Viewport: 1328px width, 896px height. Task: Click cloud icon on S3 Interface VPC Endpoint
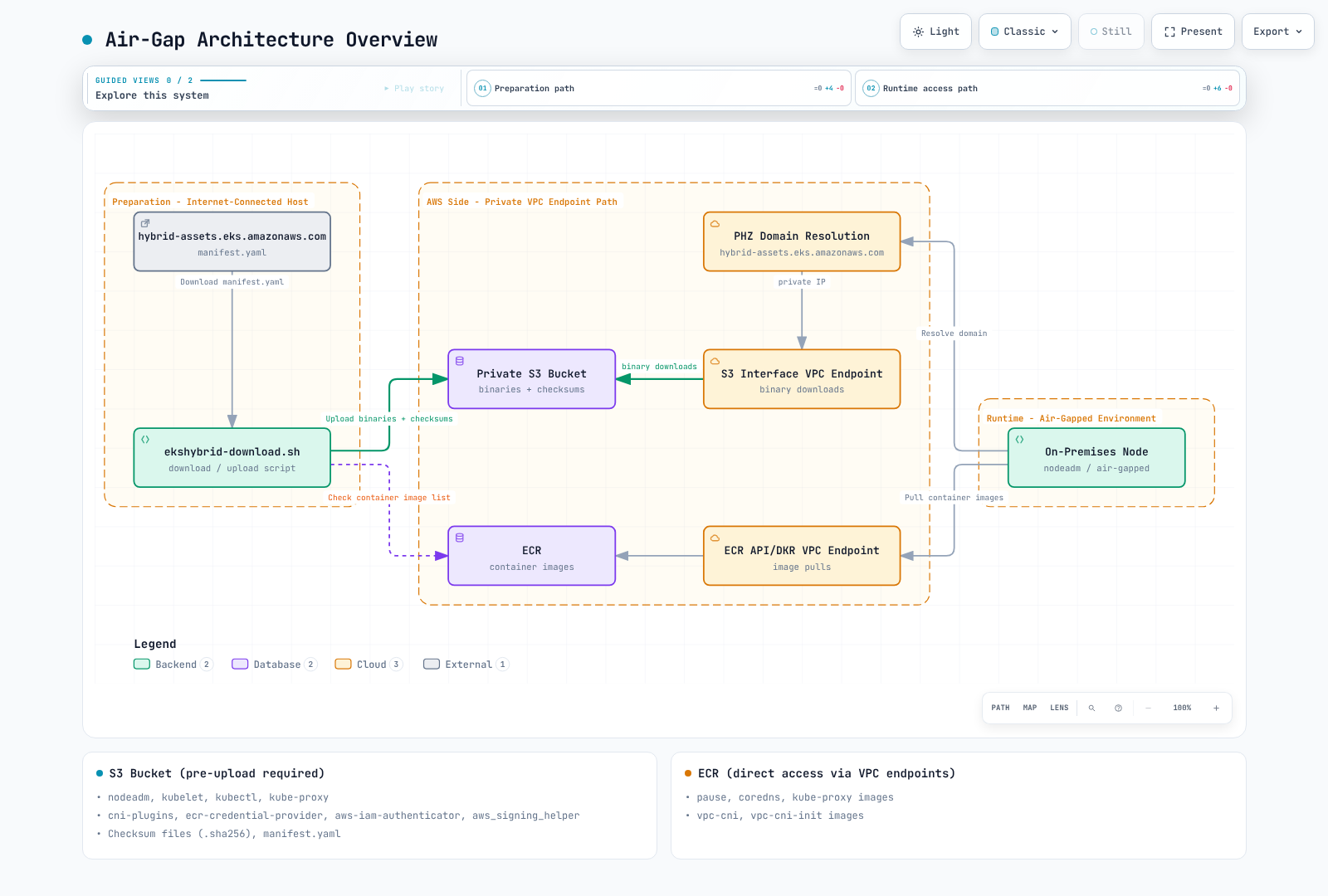715,361
